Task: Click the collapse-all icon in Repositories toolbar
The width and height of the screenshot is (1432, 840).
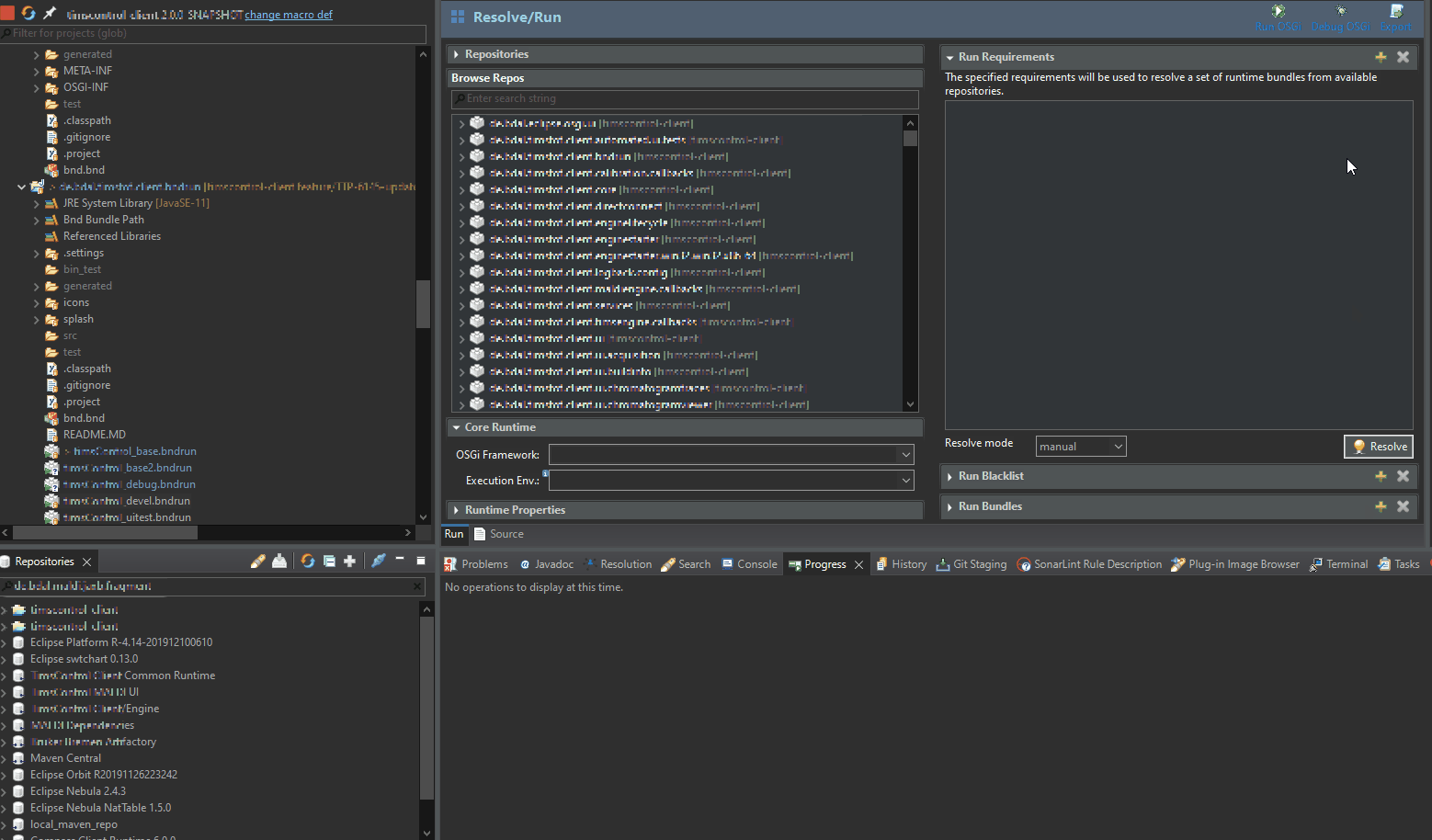Action: click(329, 561)
